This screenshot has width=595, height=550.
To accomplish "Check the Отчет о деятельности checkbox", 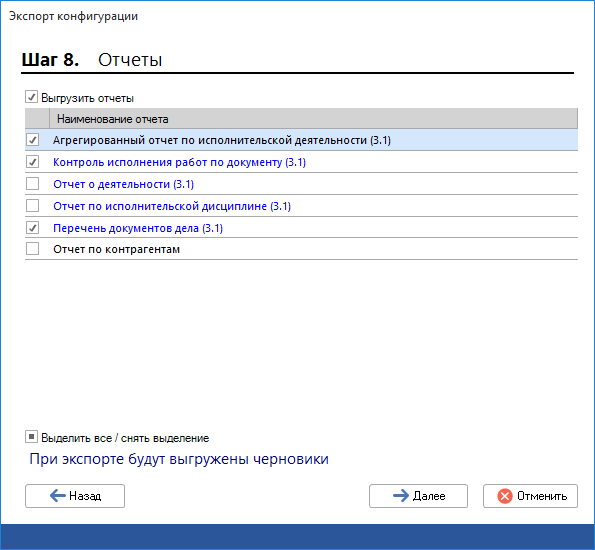I will (33, 184).
